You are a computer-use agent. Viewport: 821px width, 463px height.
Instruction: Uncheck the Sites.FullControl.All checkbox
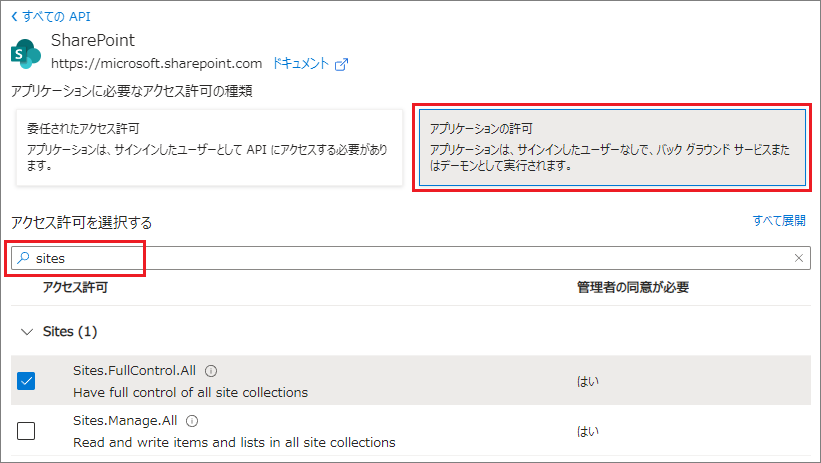[x=26, y=381]
